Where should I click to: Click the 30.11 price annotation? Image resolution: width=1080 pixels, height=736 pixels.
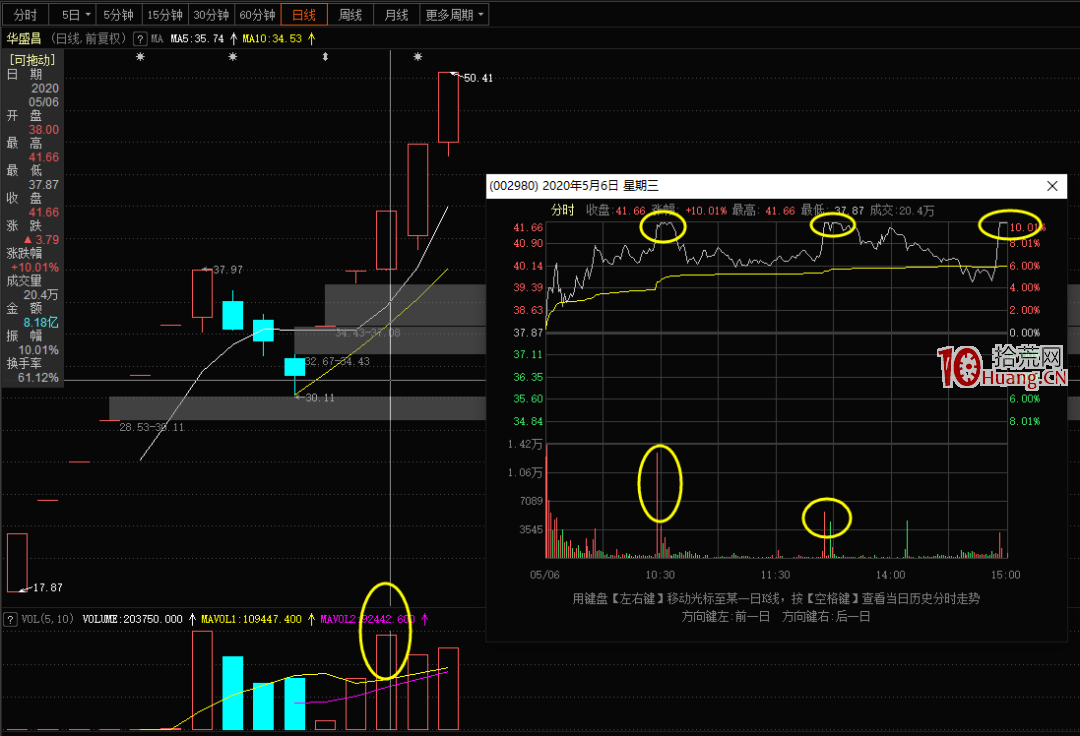tap(320, 398)
